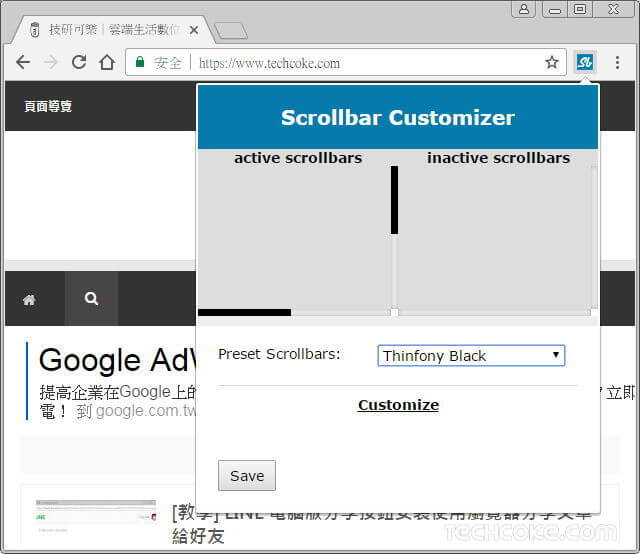Click the Scrollbar Customizer title
The image size is (640, 554).
click(398, 118)
